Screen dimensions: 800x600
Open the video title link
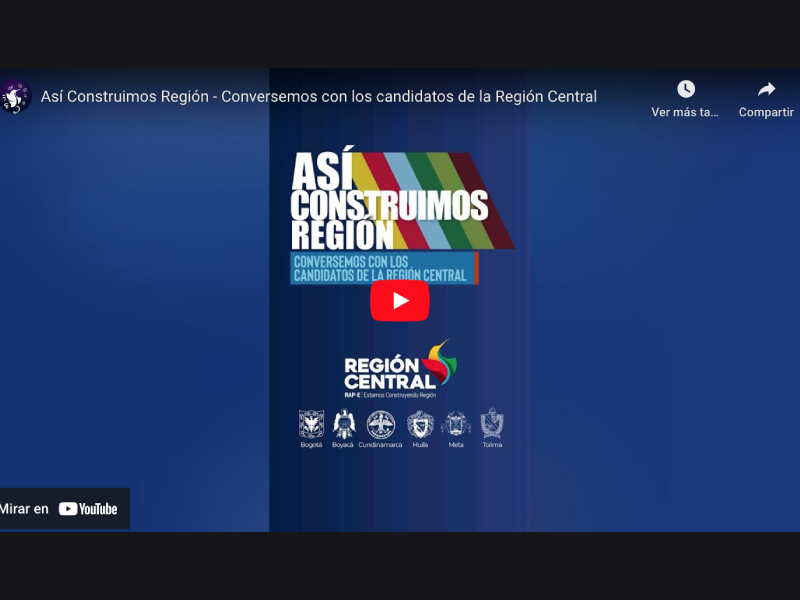click(318, 97)
